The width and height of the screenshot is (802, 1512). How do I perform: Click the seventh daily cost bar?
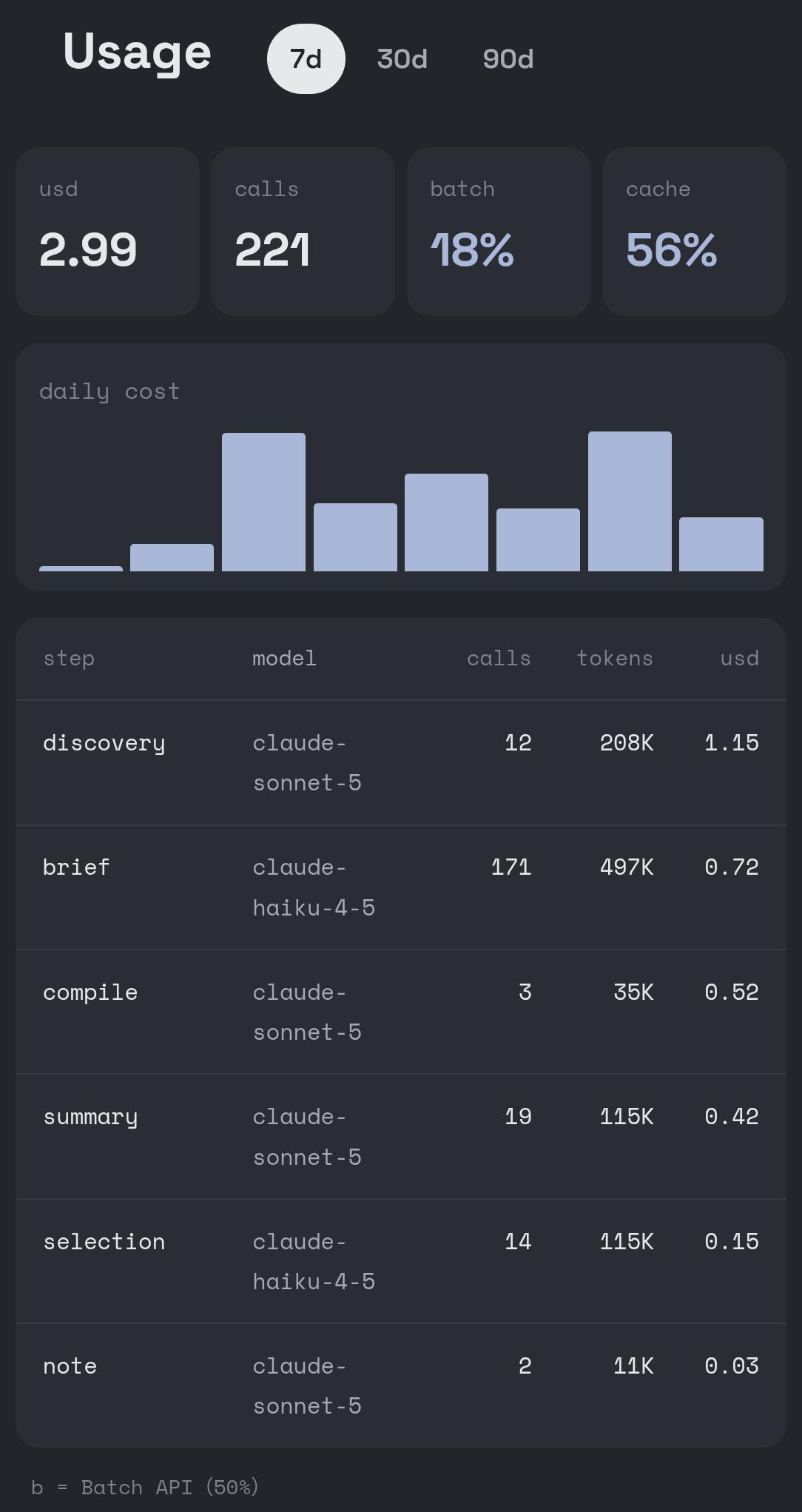[630, 501]
